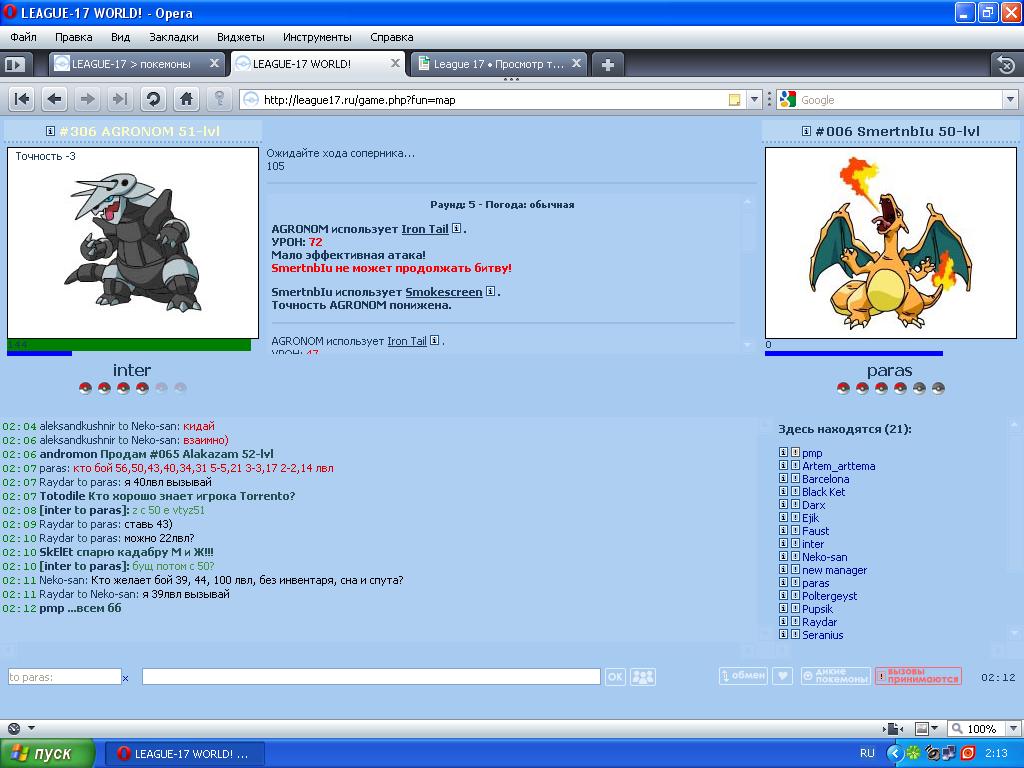Toggle вызовы принимаются challenges button

[918, 676]
